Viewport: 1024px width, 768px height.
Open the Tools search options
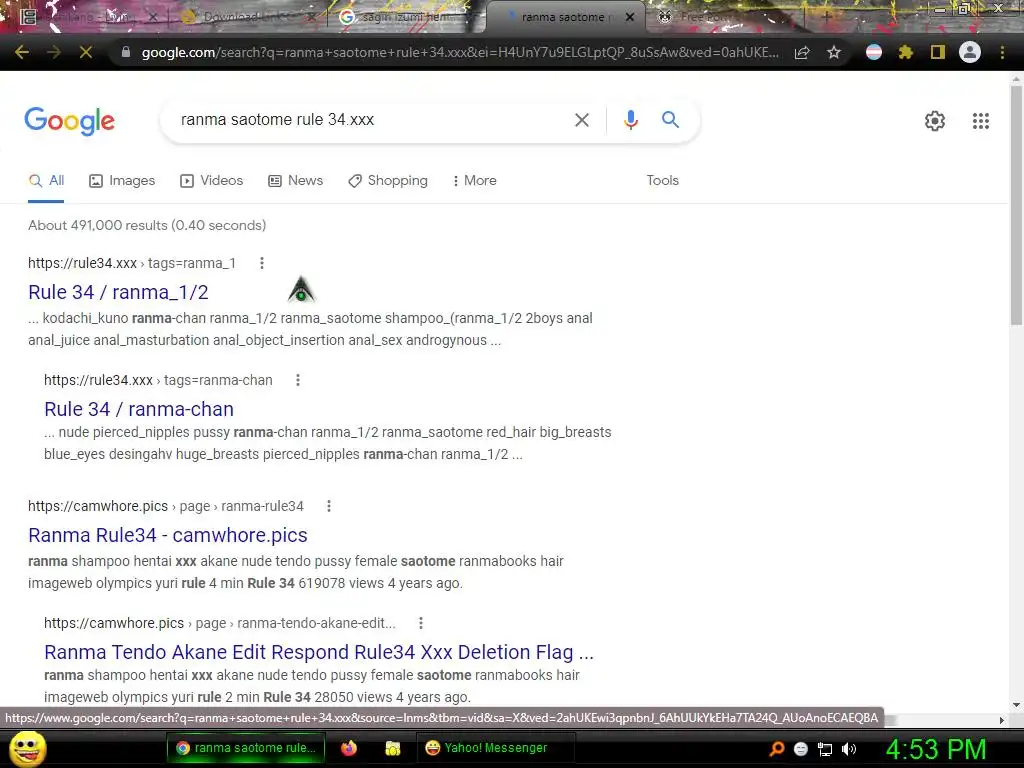662,181
